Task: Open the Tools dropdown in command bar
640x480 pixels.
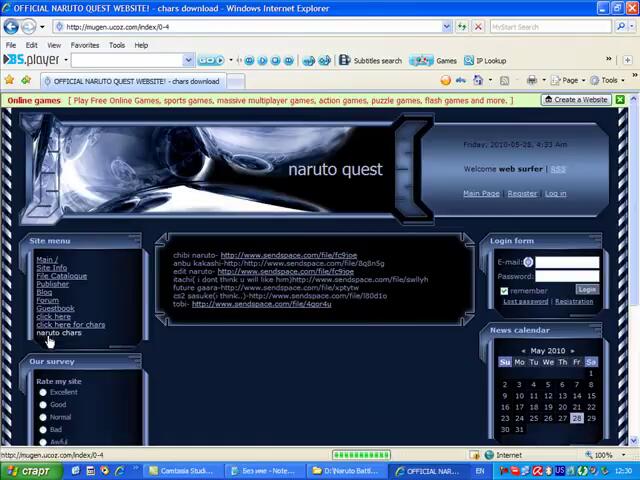Action: coord(609,81)
